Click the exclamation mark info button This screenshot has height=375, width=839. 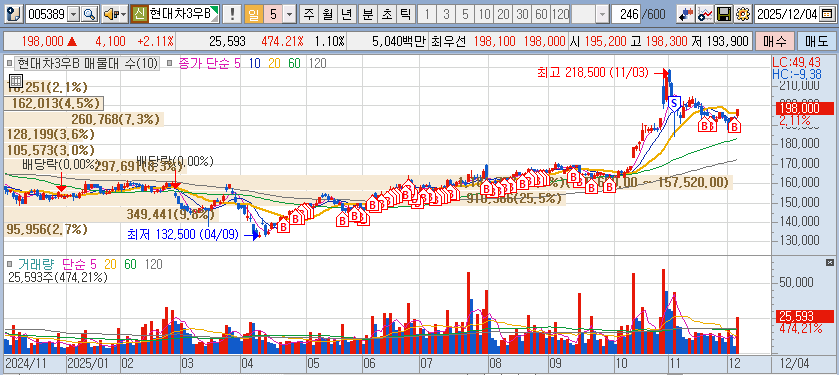click(232, 14)
